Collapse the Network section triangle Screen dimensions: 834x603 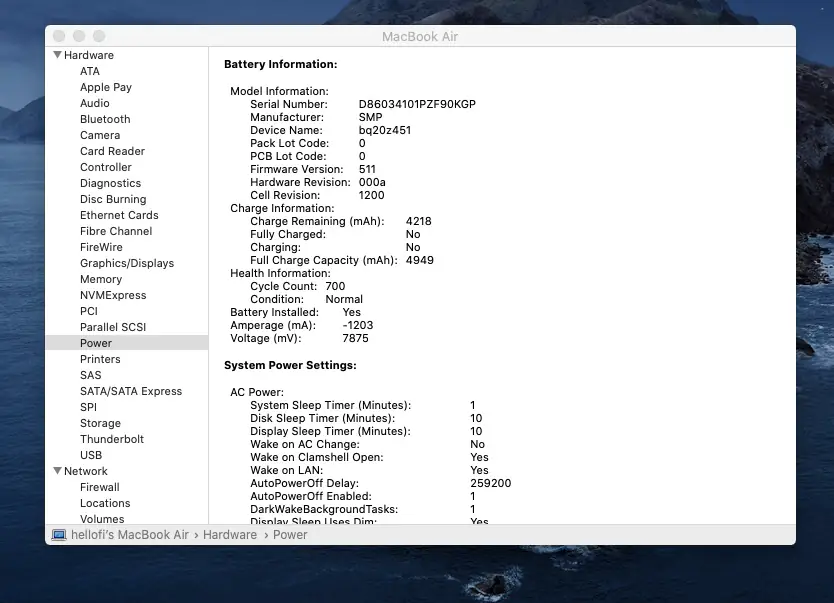pyautogui.click(x=57, y=471)
